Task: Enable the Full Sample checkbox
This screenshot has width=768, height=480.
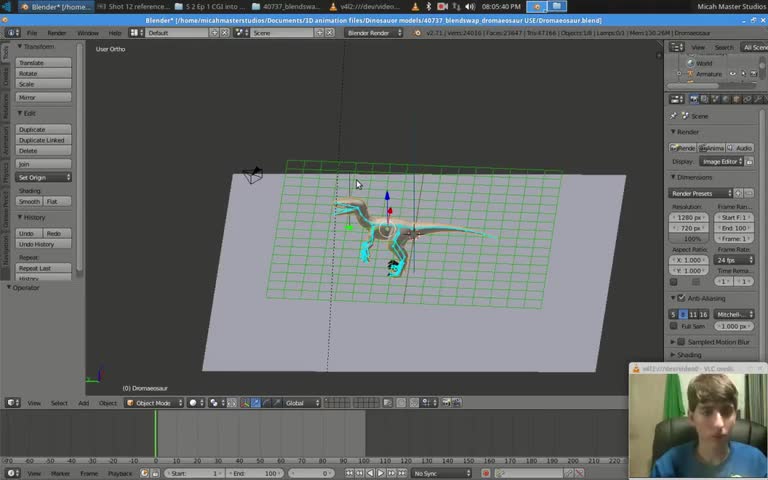Action: 674,326
